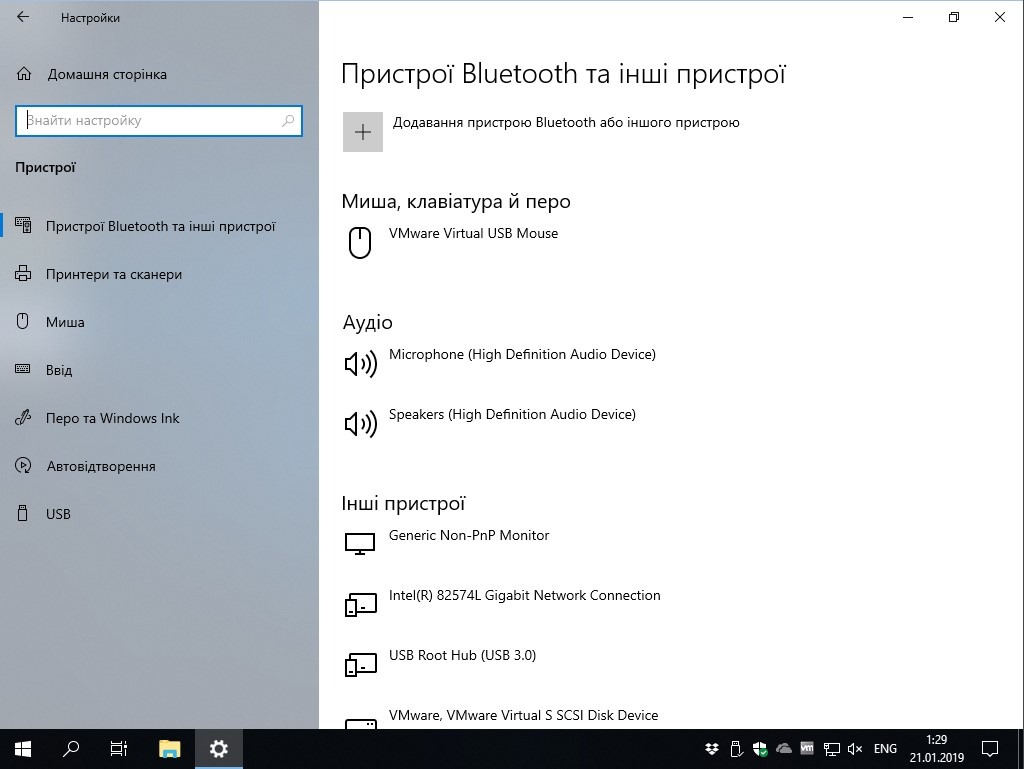Select VMware Virtual S SCSI Disk Device

tap(523, 715)
